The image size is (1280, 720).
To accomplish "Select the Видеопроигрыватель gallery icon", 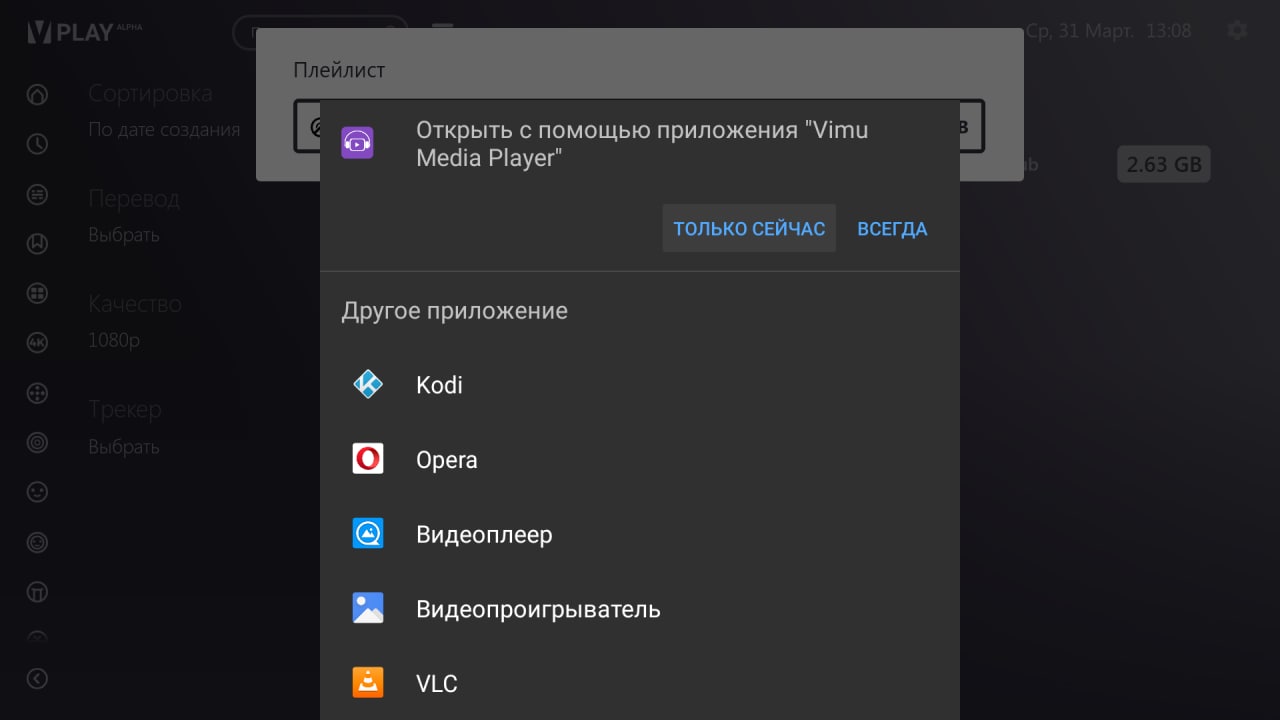I will pyautogui.click(x=368, y=608).
